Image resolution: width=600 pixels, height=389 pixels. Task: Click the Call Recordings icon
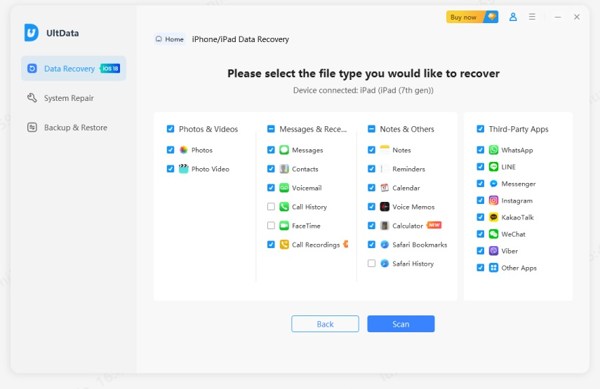pos(284,244)
